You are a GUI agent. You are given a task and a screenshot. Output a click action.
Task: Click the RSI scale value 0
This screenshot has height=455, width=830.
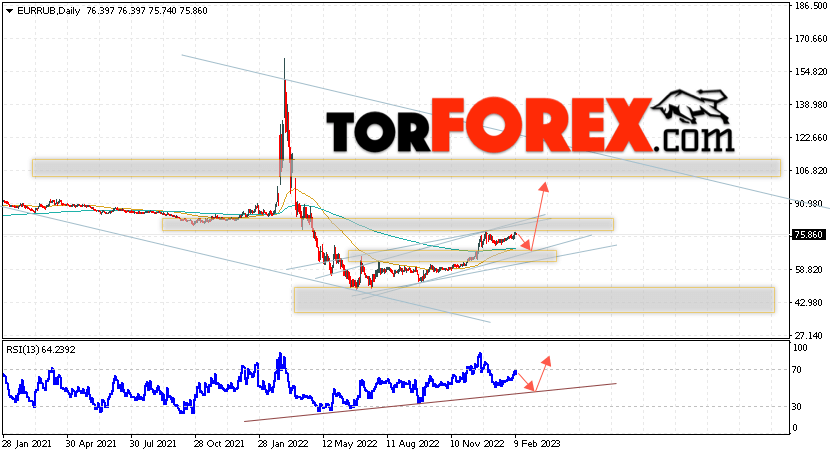coord(795,427)
